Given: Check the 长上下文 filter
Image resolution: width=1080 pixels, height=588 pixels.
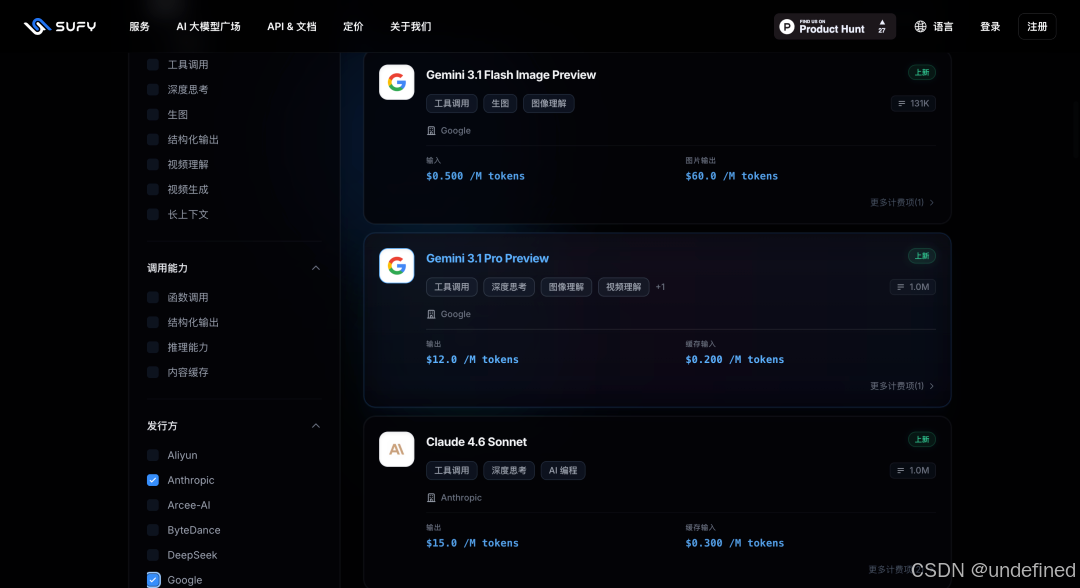Looking at the screenshot, I should click(153, 214).
